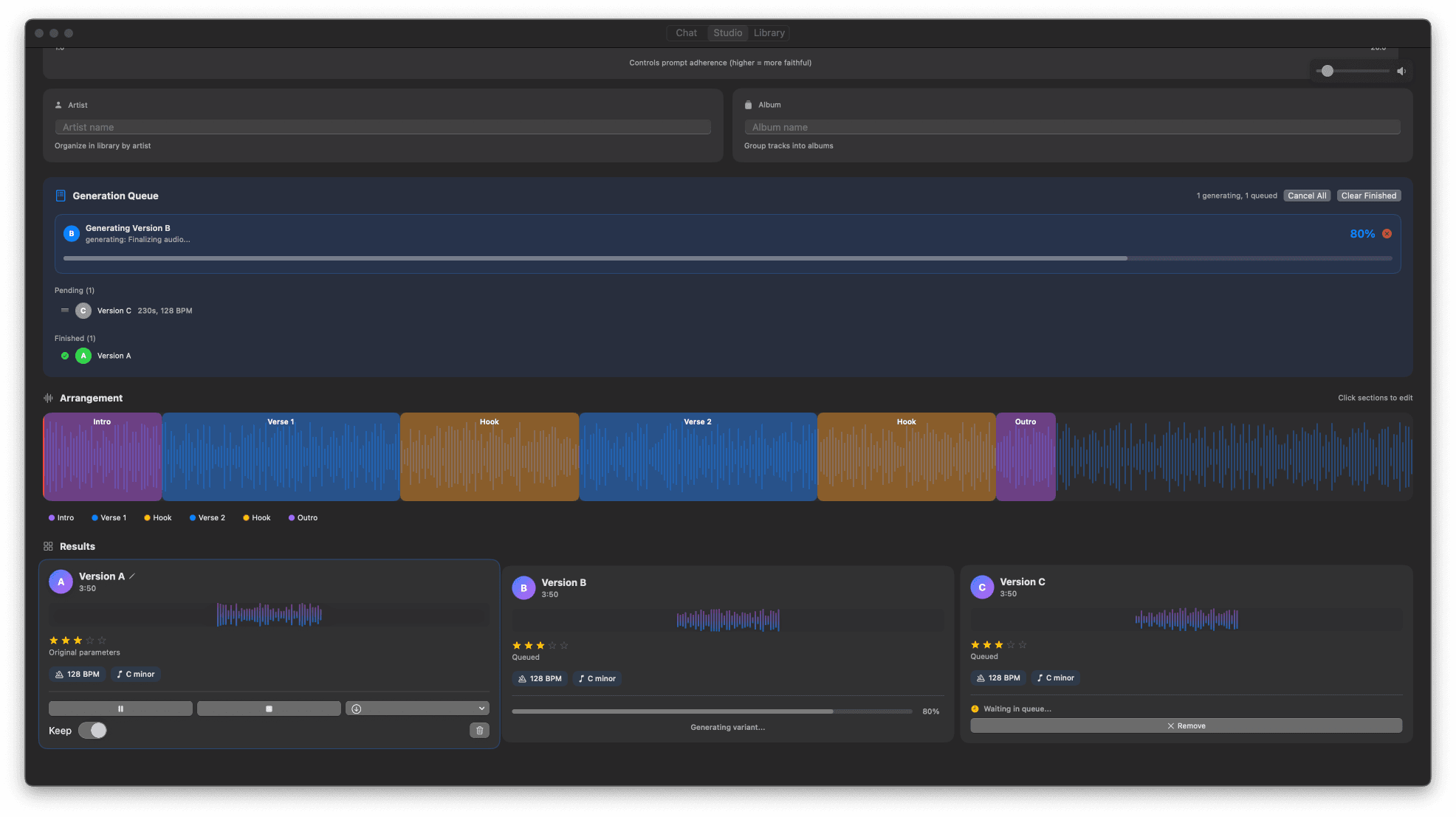The image size is (1456, 817).
Task: Click the 128 BPM chip on Version C
Action: pos(998,678)
